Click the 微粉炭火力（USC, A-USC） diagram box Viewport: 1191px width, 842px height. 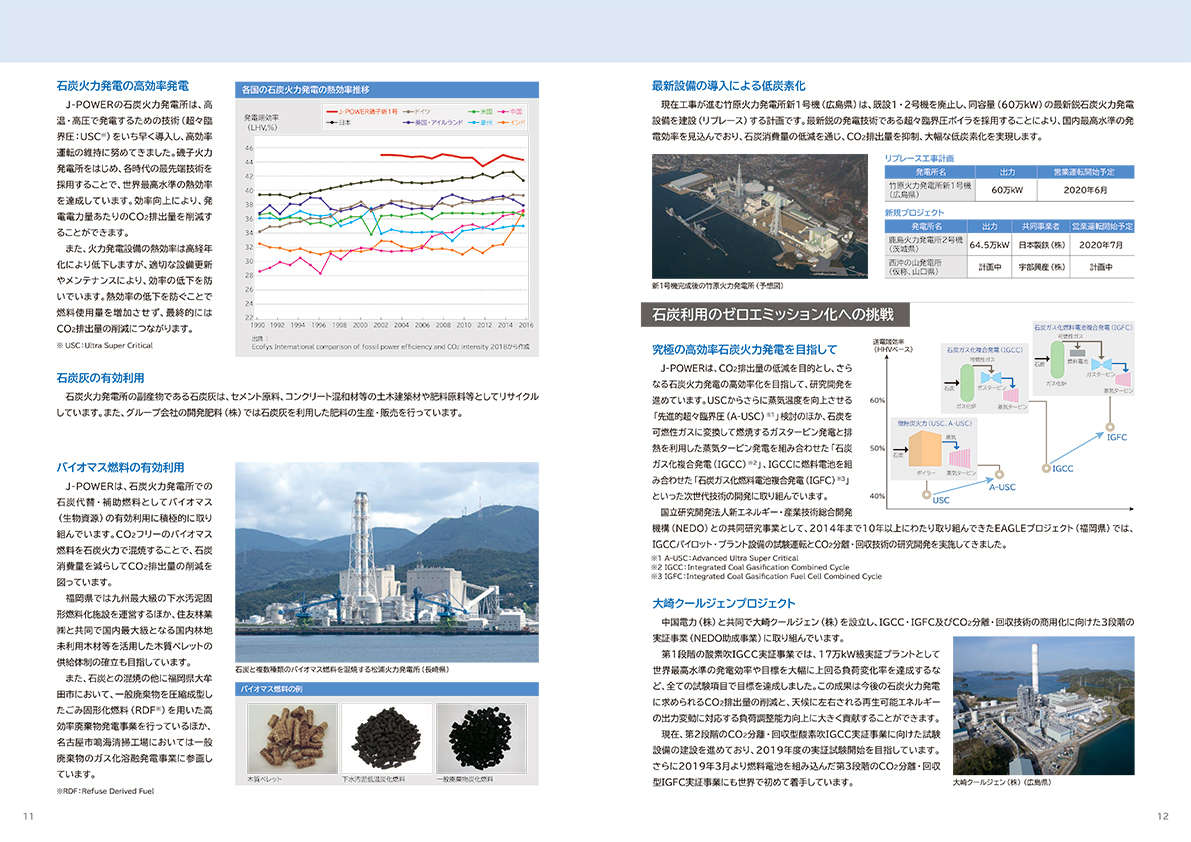[934, 449]
